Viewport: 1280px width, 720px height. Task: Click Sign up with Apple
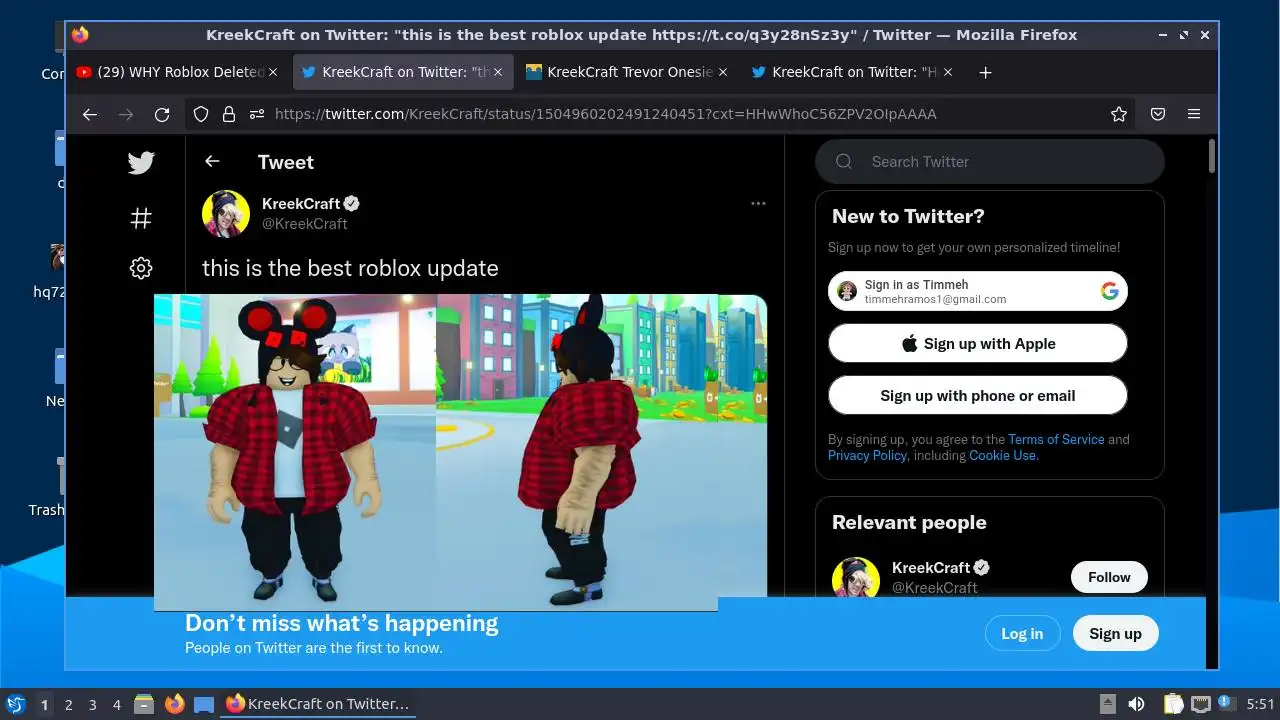(x=978, y=343)
